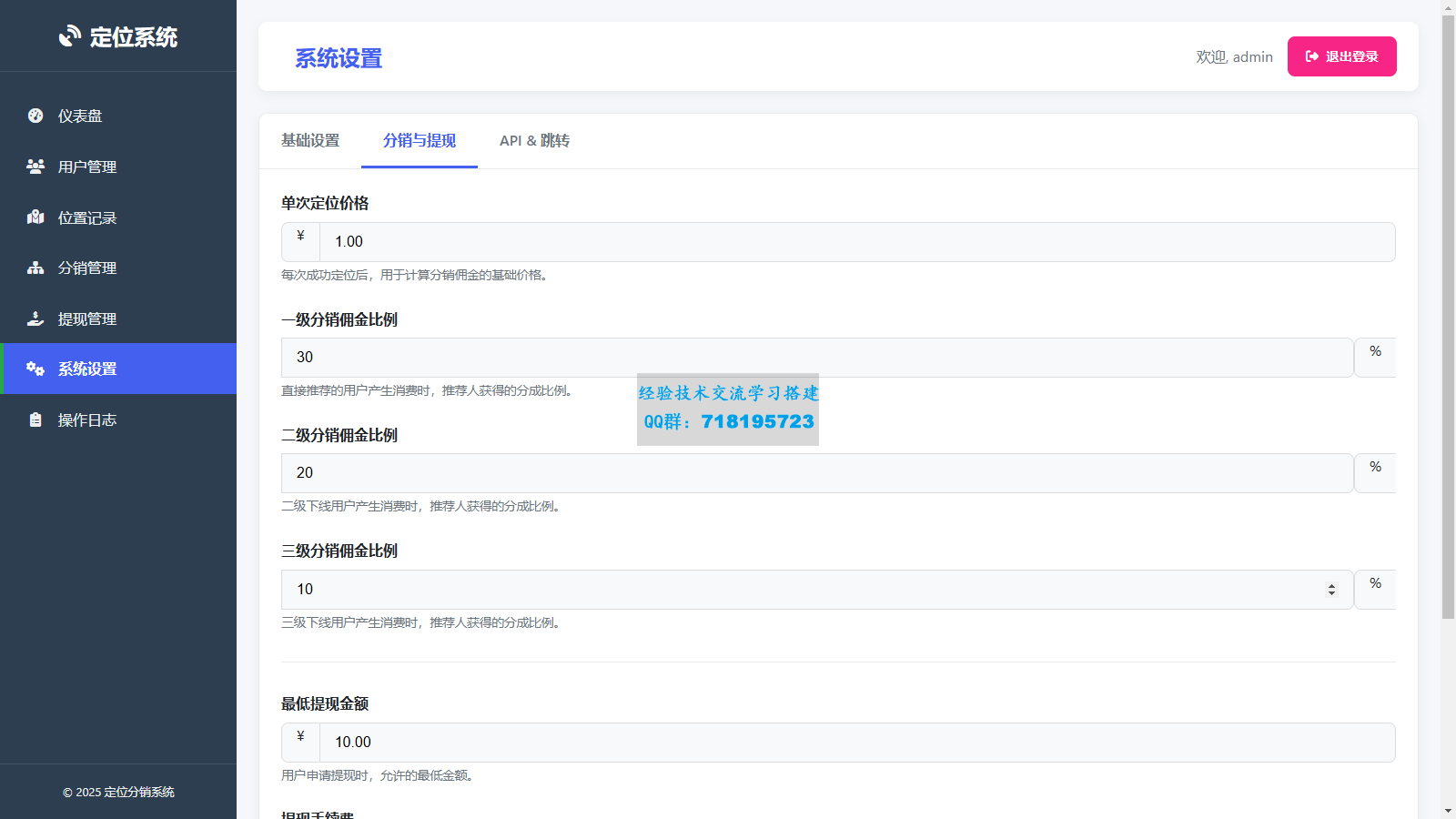The height and width of the screenshot is (819, 1456).
Task: Click the 位置记录 map icon
Action: click(x=35, y=217)
